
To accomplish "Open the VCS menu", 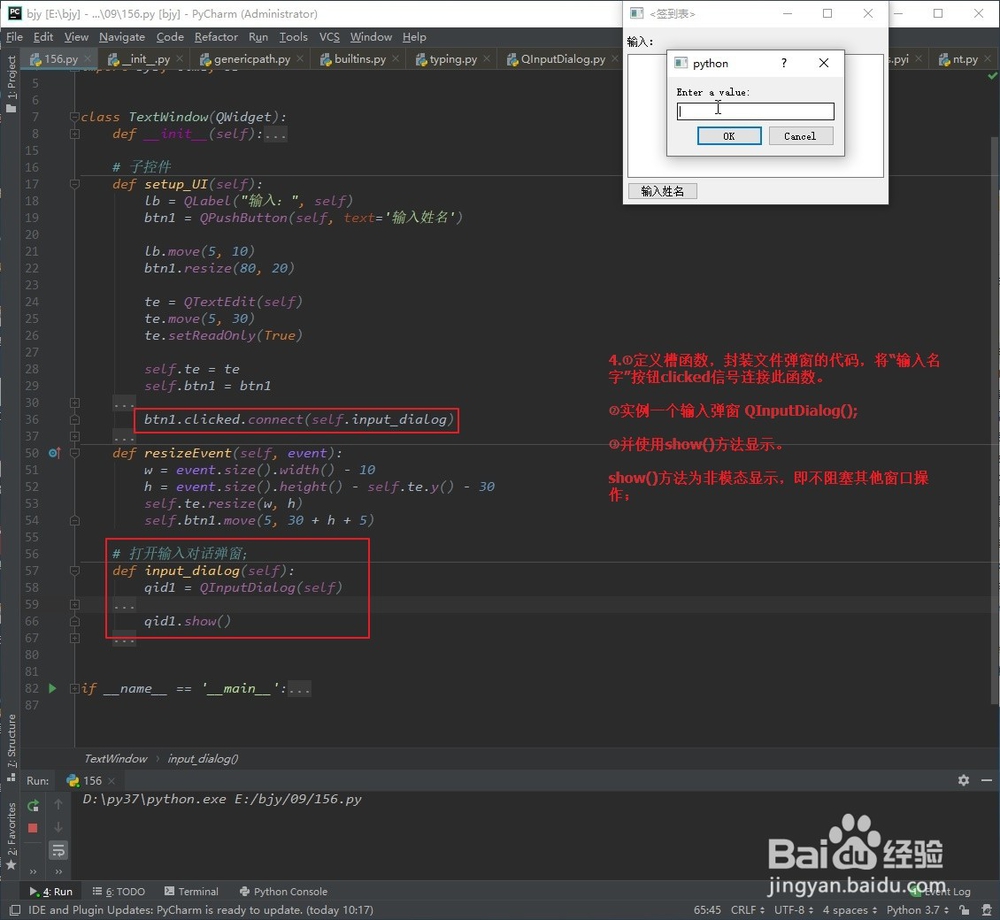I will tap(329, 37).
